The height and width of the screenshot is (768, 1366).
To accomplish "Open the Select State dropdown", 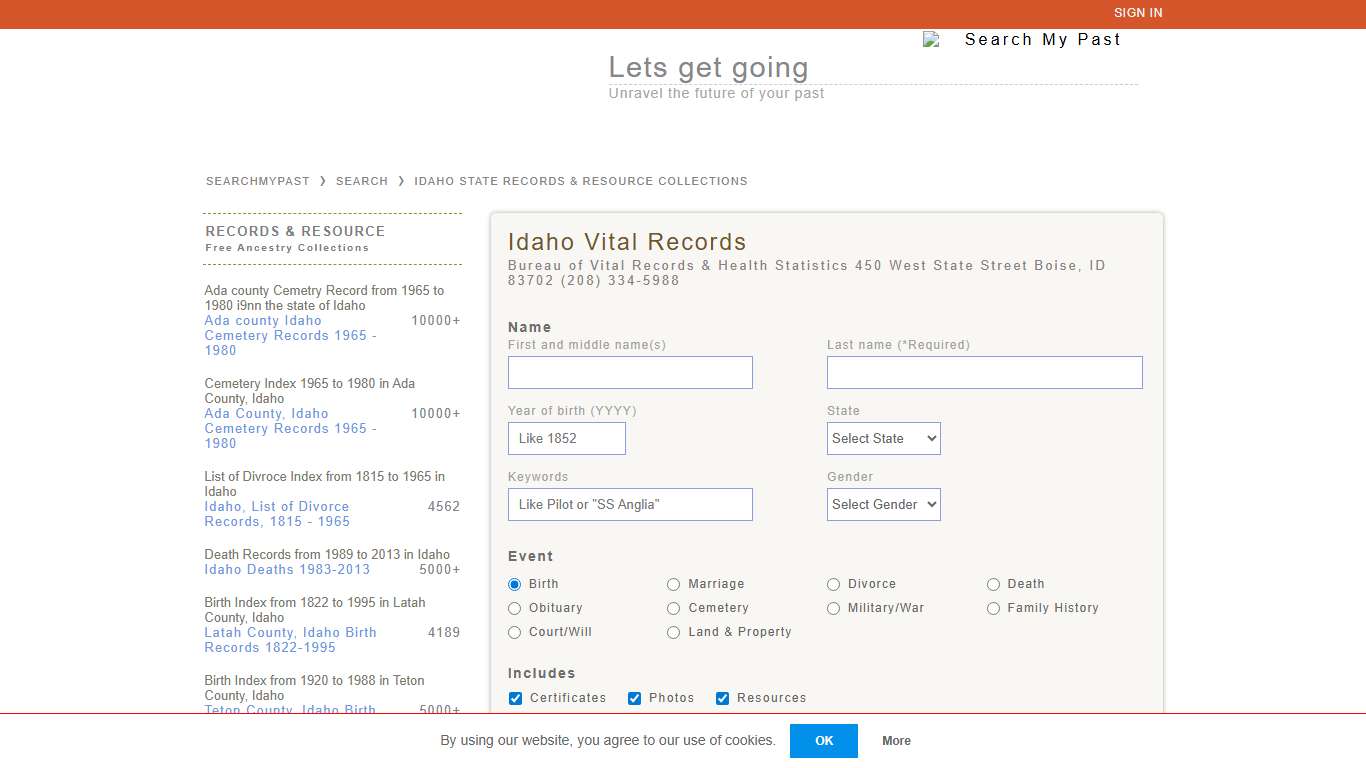I will tap(883, 438).
